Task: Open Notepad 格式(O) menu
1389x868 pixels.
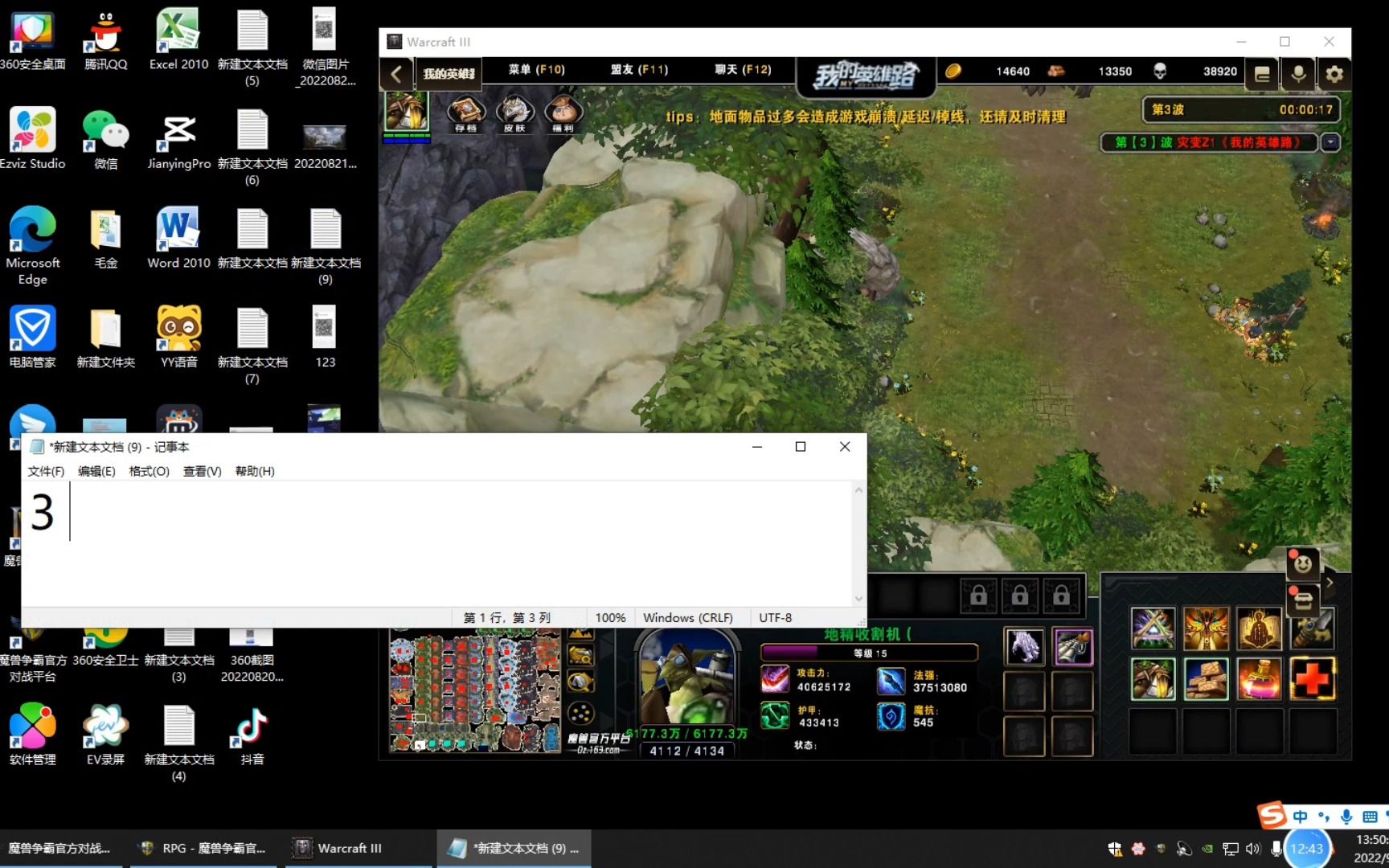Action: coord(149,471)
